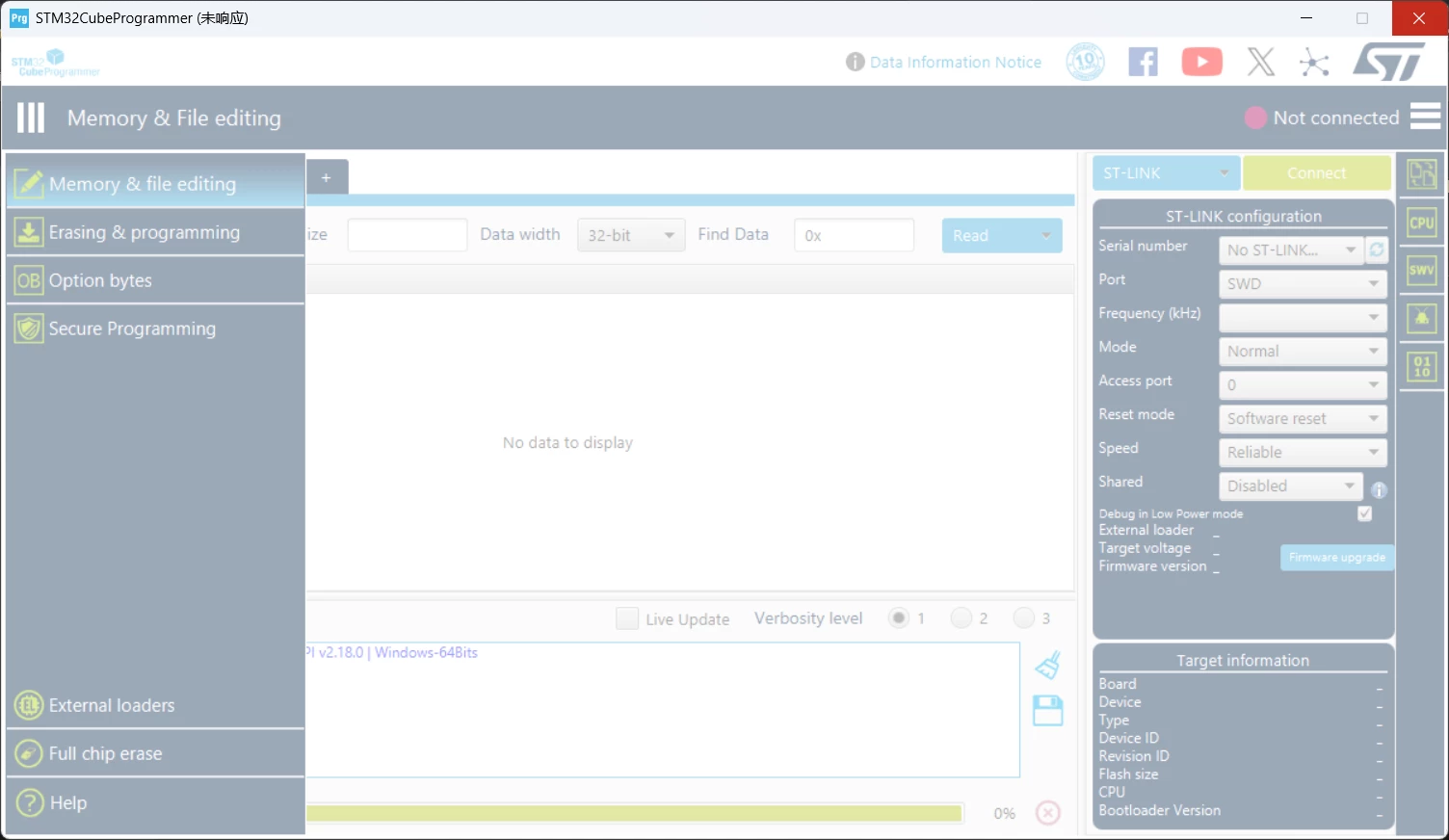The width and height of the screenshot is (1449, 840).
Task: Toggle the Live Update checkbox
Action: pos(627,618)
